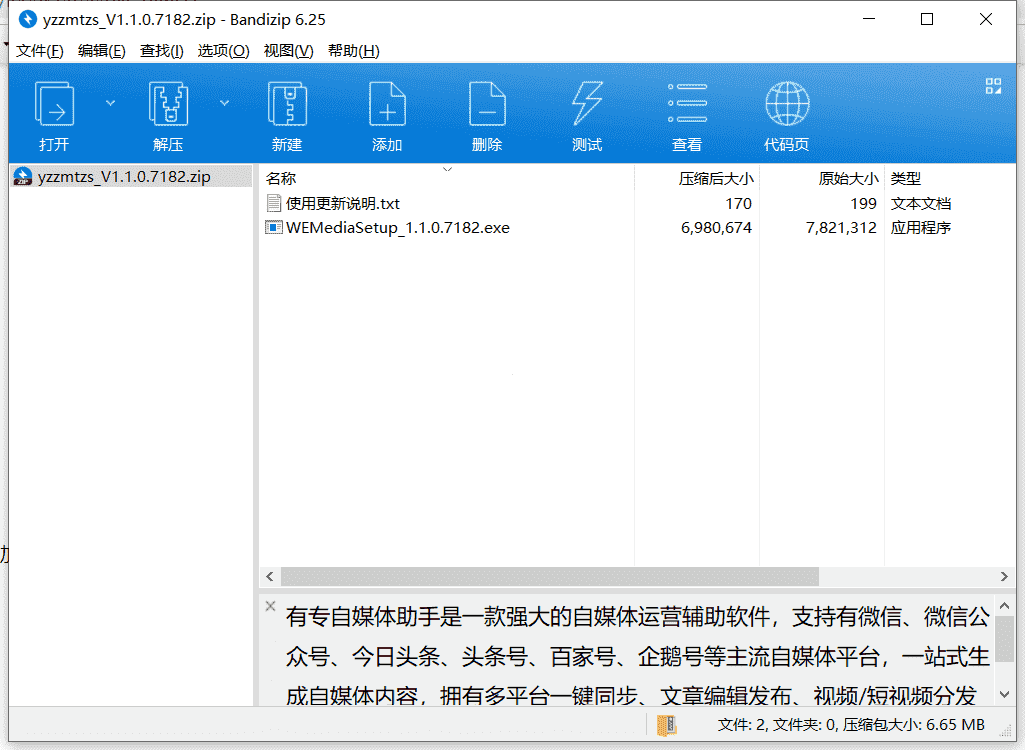The height and width of the screenshot is (750, 1025).
Task: Click the comment pane scroll down arrow
Action: click(x=1005, y=694)
